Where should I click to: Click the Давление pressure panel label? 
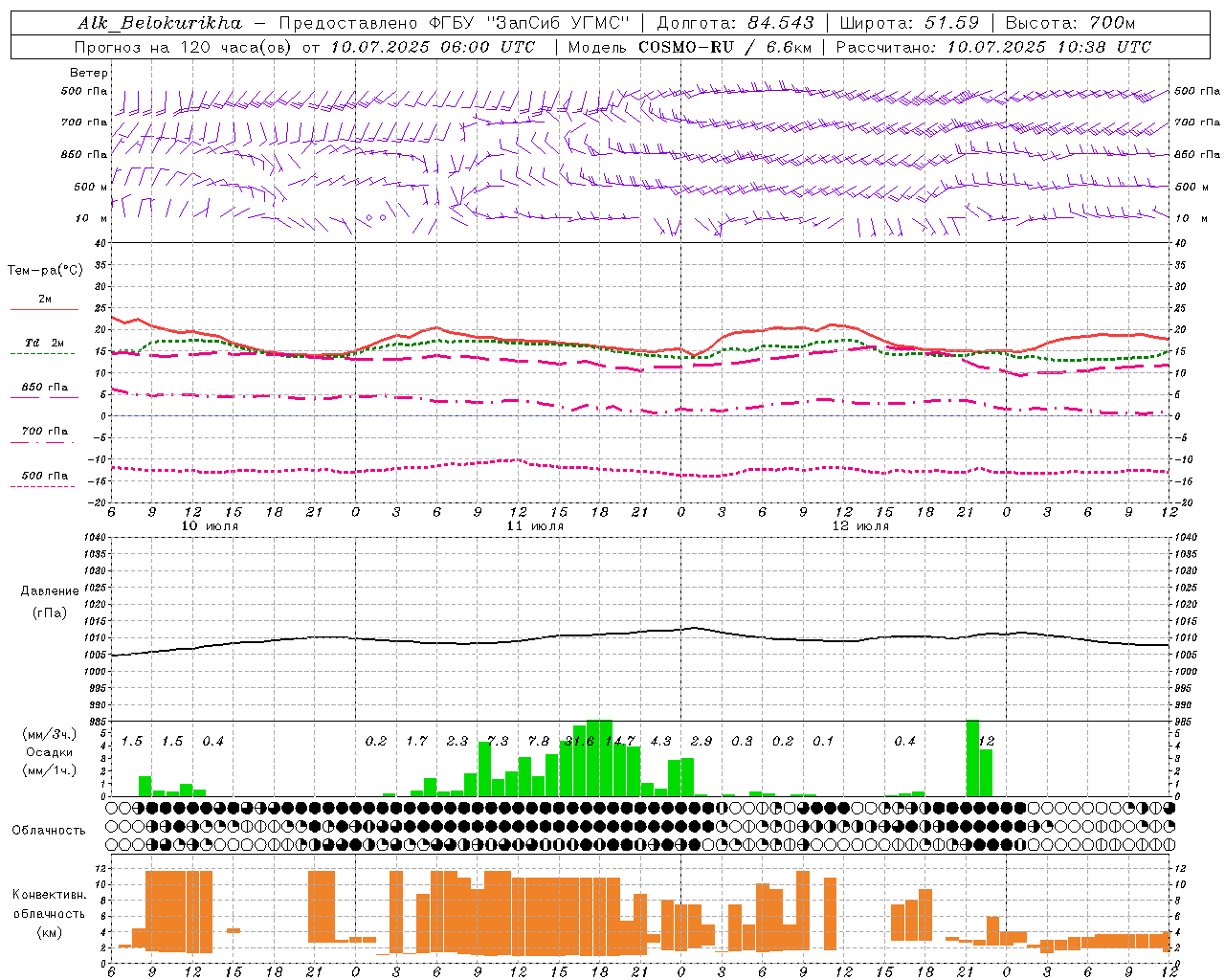click(50, 591)
